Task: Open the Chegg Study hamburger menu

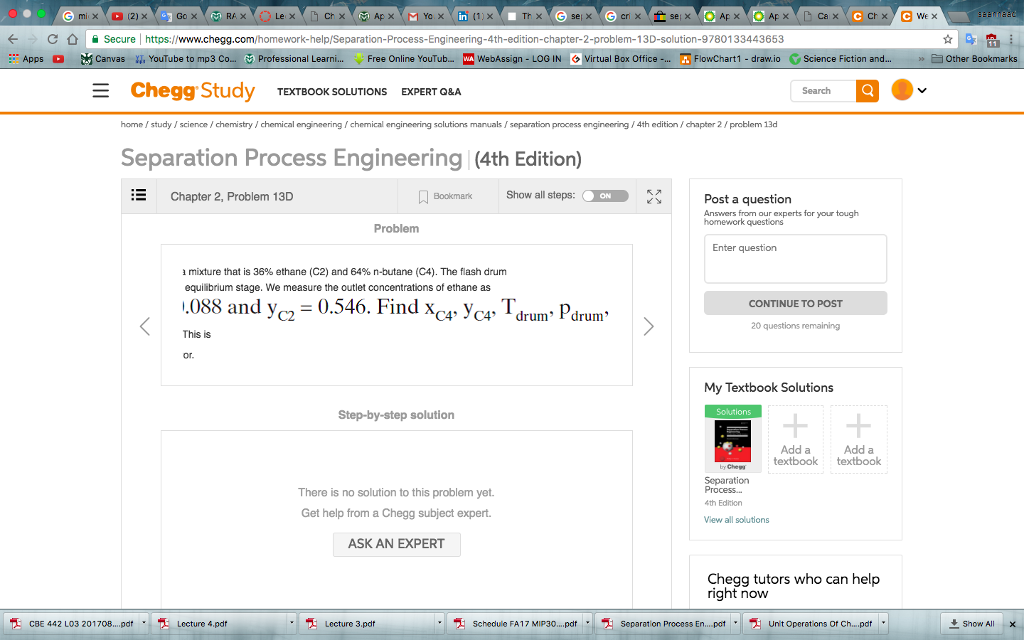Action: 100,90
